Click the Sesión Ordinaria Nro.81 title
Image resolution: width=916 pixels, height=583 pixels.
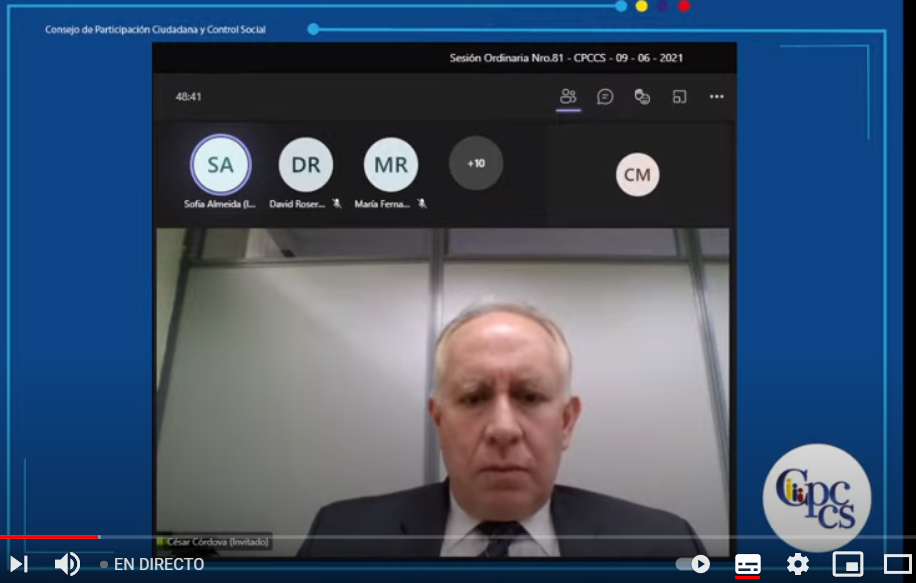pos(566,58)
